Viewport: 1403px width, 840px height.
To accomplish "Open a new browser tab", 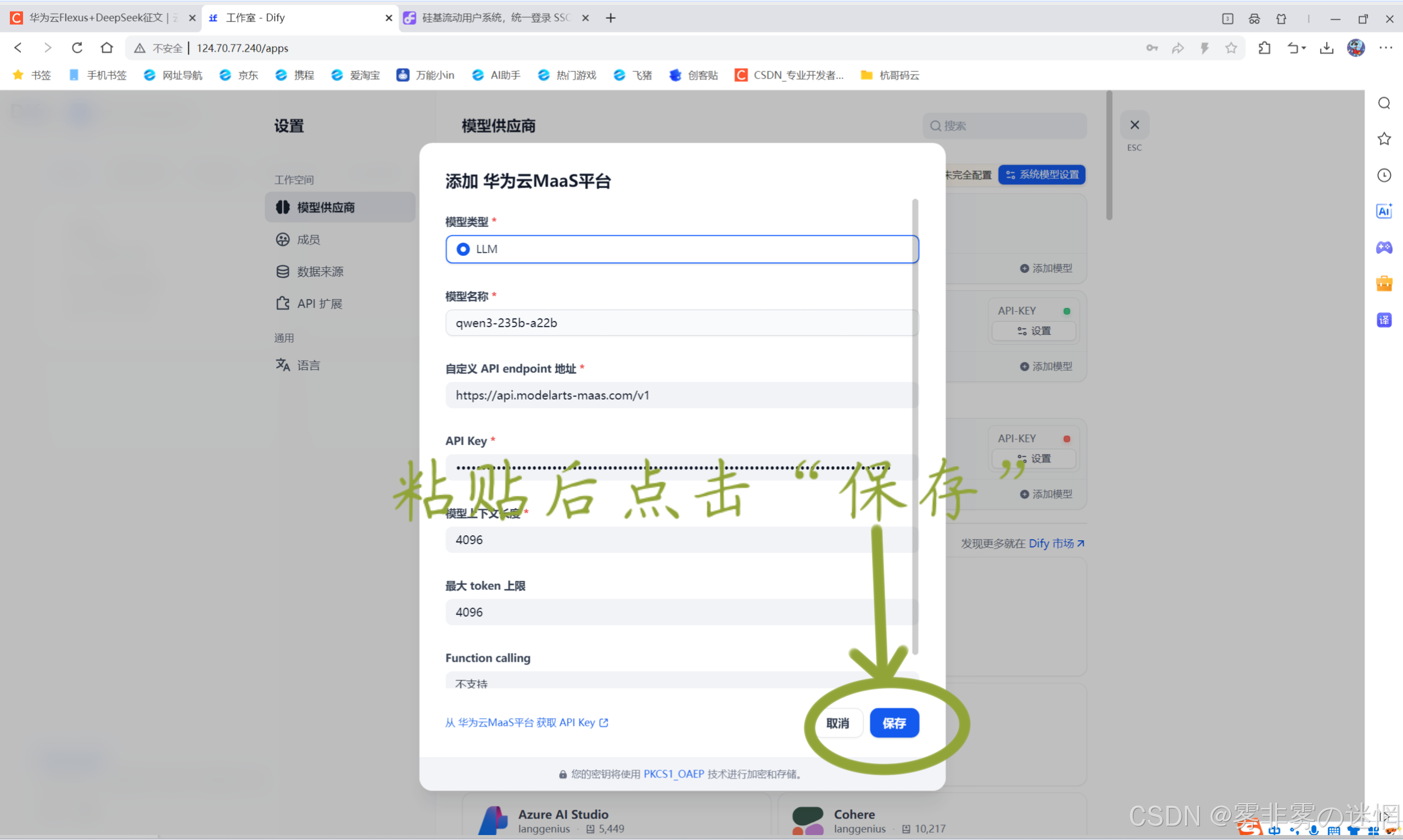I will pyautogui.click(x=610, y=18).
